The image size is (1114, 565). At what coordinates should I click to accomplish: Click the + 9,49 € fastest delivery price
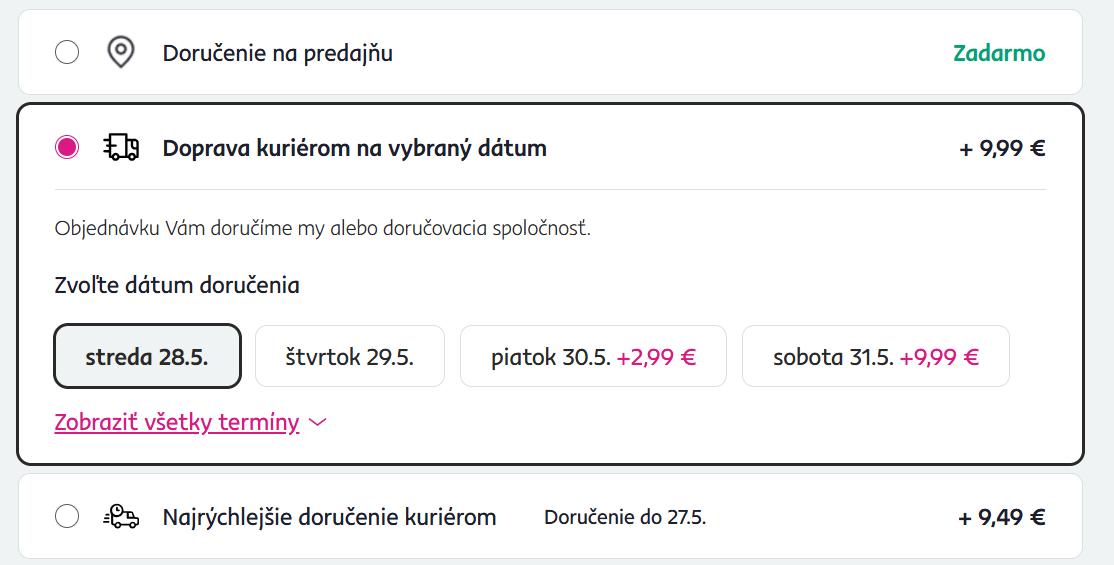tap(1002, 517)
